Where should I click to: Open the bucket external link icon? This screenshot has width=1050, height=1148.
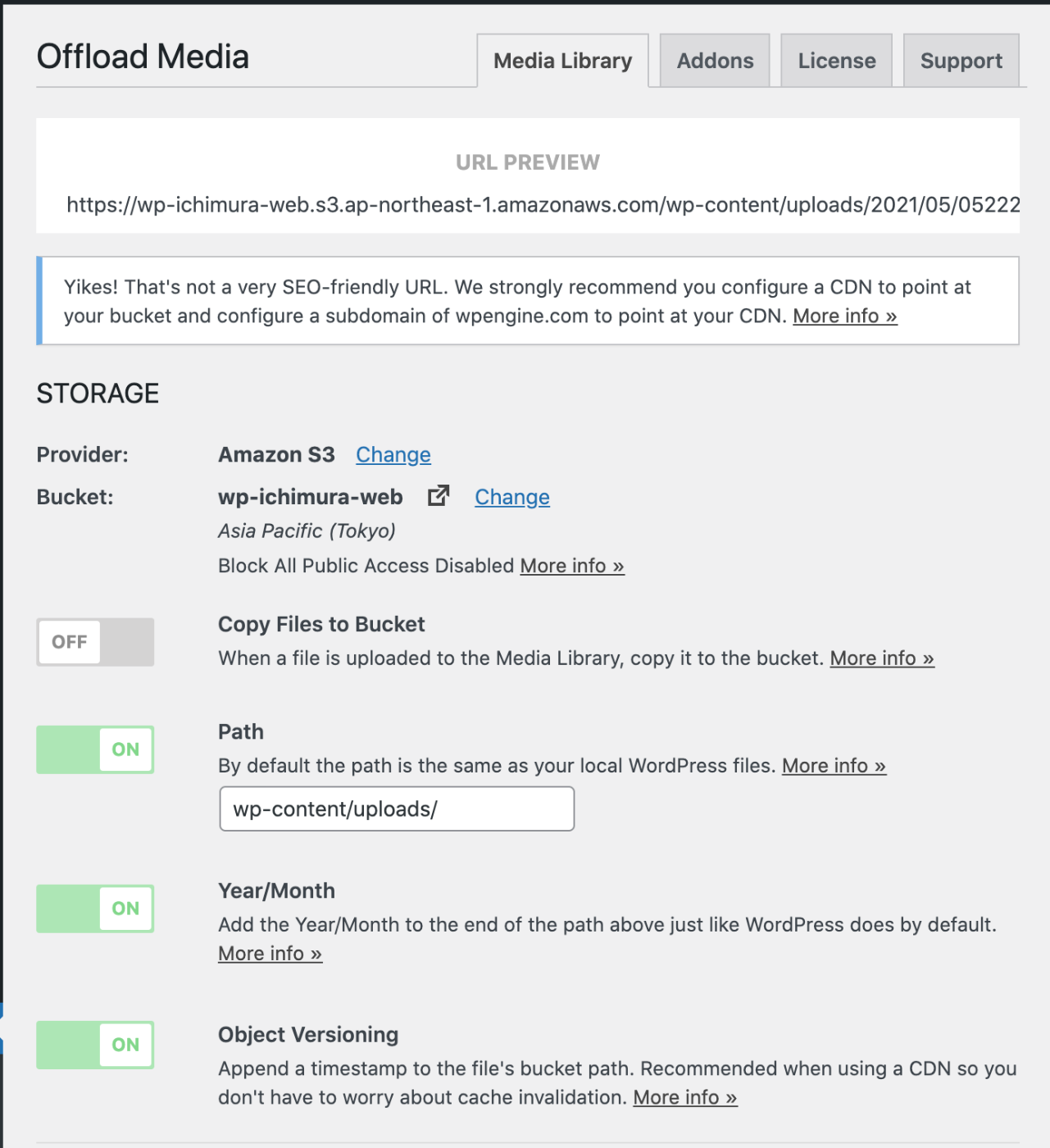439,495
